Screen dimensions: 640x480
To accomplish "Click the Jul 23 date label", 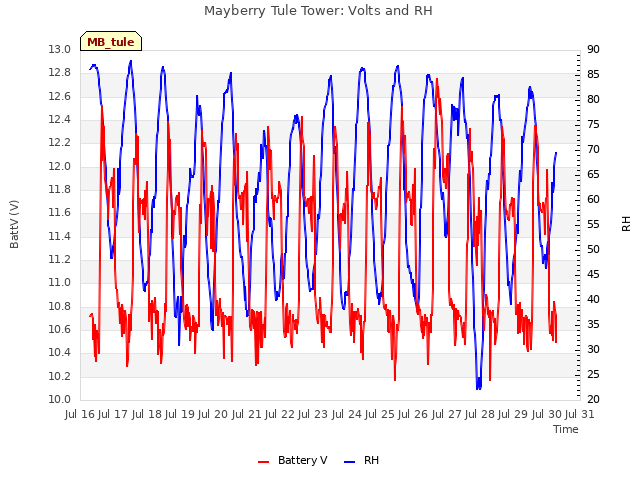I will (x=313, y=414).
